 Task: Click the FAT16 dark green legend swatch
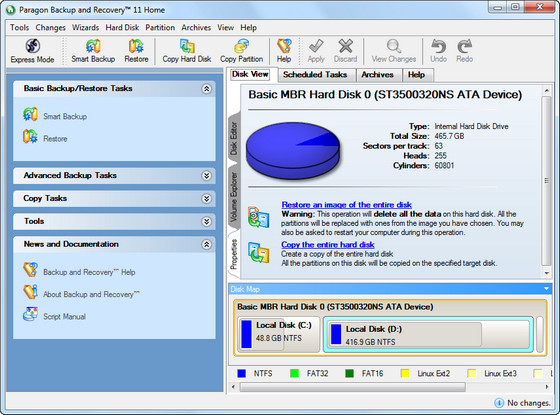pyautogui.click(x=349, y=374)
